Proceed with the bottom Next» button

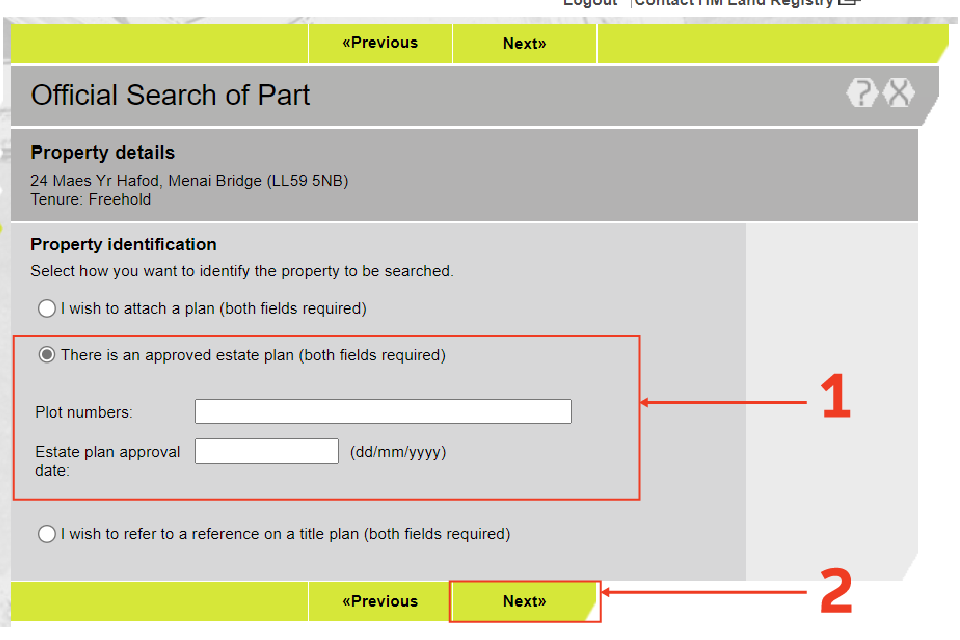pyautogui.click(x=524, y=601)
